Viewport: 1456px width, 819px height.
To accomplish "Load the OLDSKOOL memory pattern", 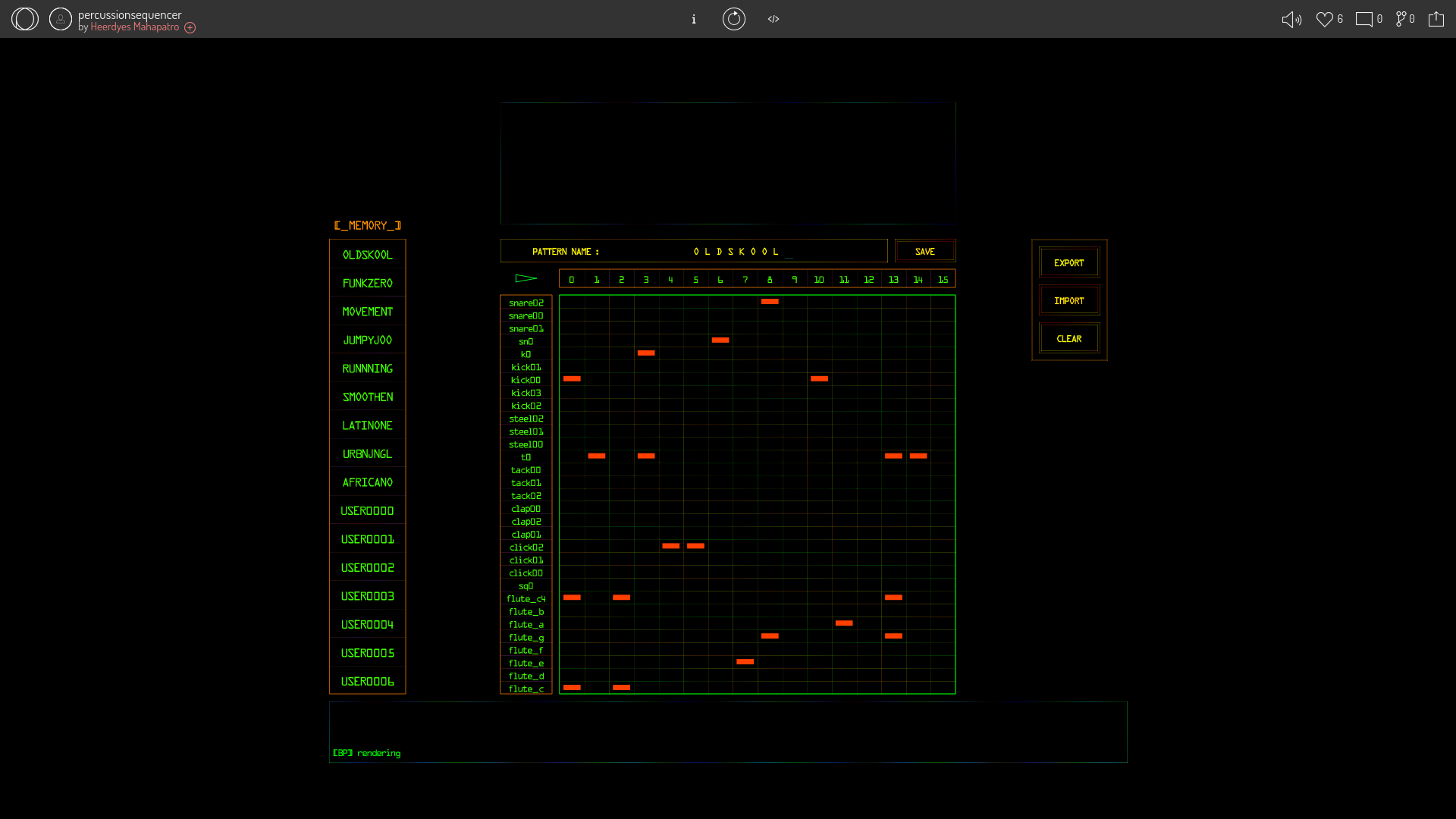I will point(368,255).
